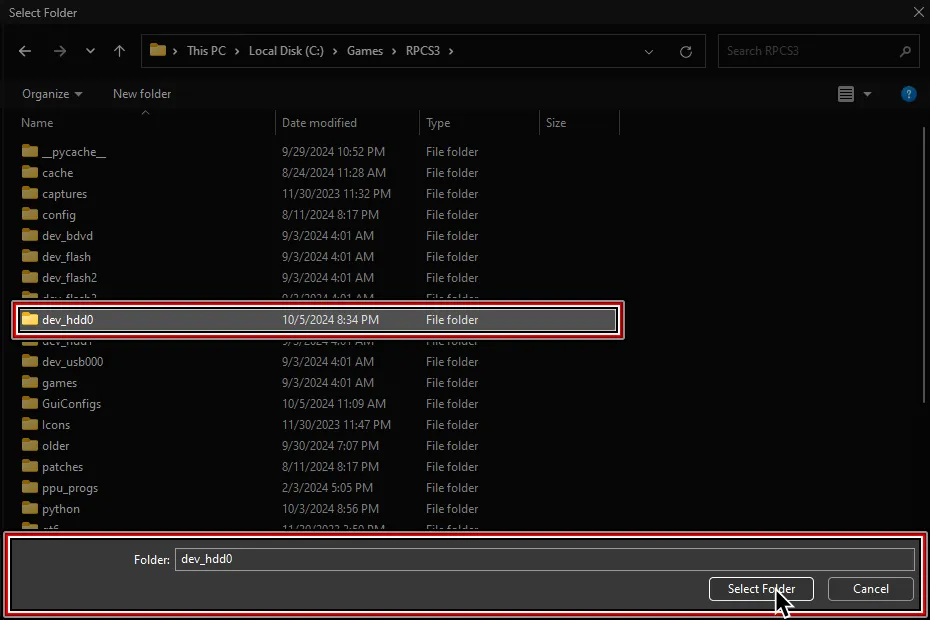Navigate up one folder level

pyautogui.click(x=118, y=51)
